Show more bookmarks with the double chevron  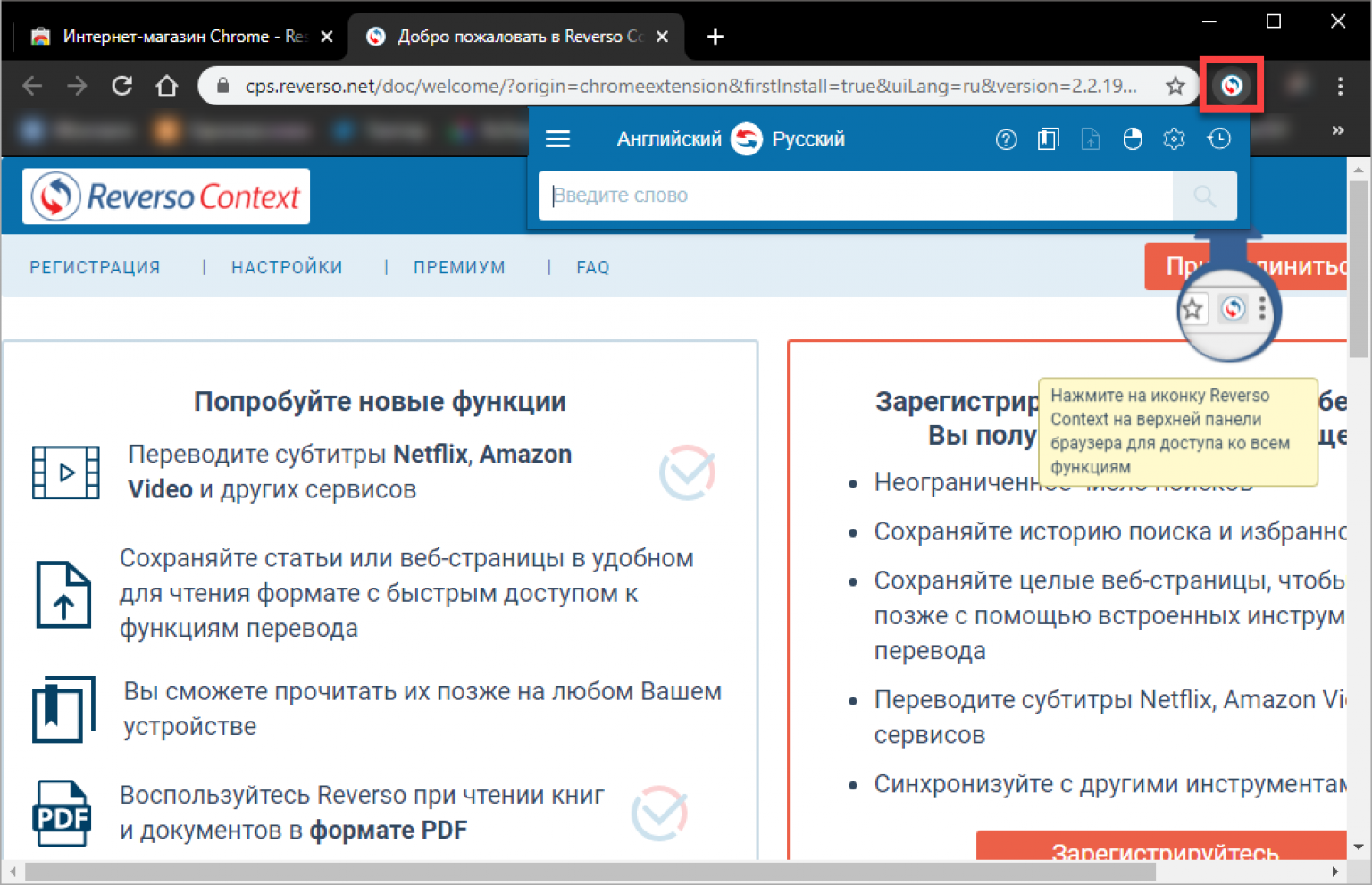tap(1337, 130)
